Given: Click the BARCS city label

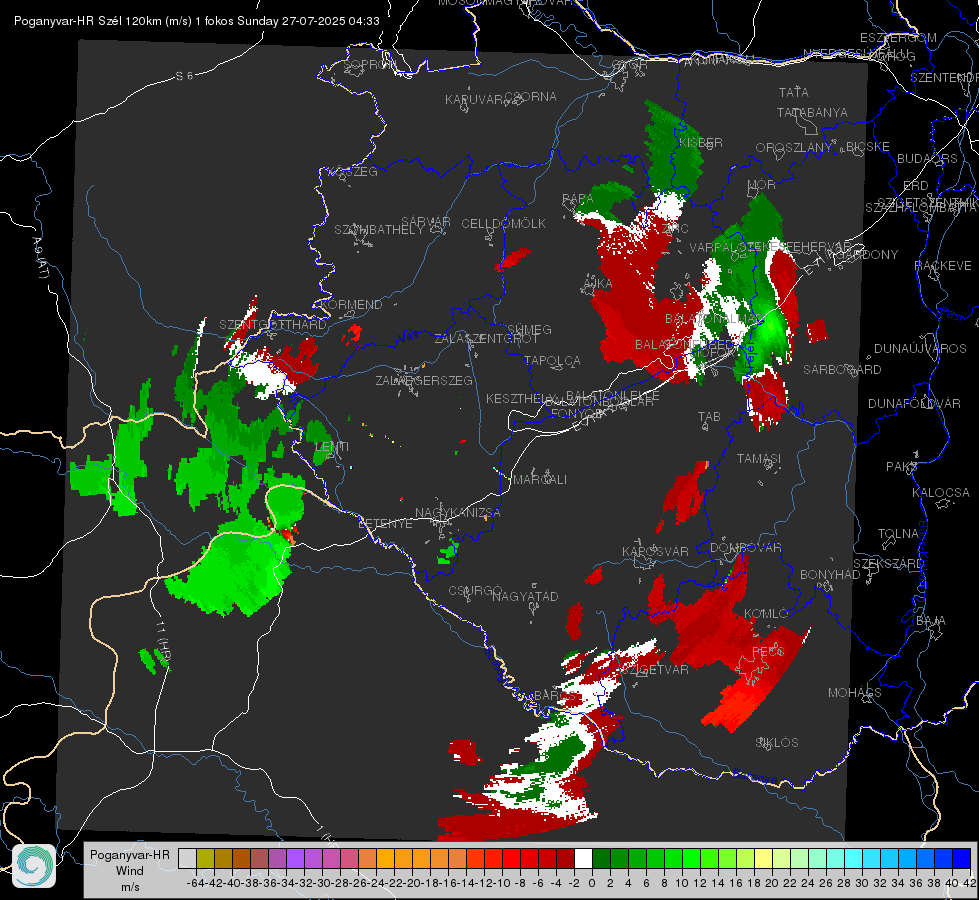Looking at the screenshot, I should (555, 696).
